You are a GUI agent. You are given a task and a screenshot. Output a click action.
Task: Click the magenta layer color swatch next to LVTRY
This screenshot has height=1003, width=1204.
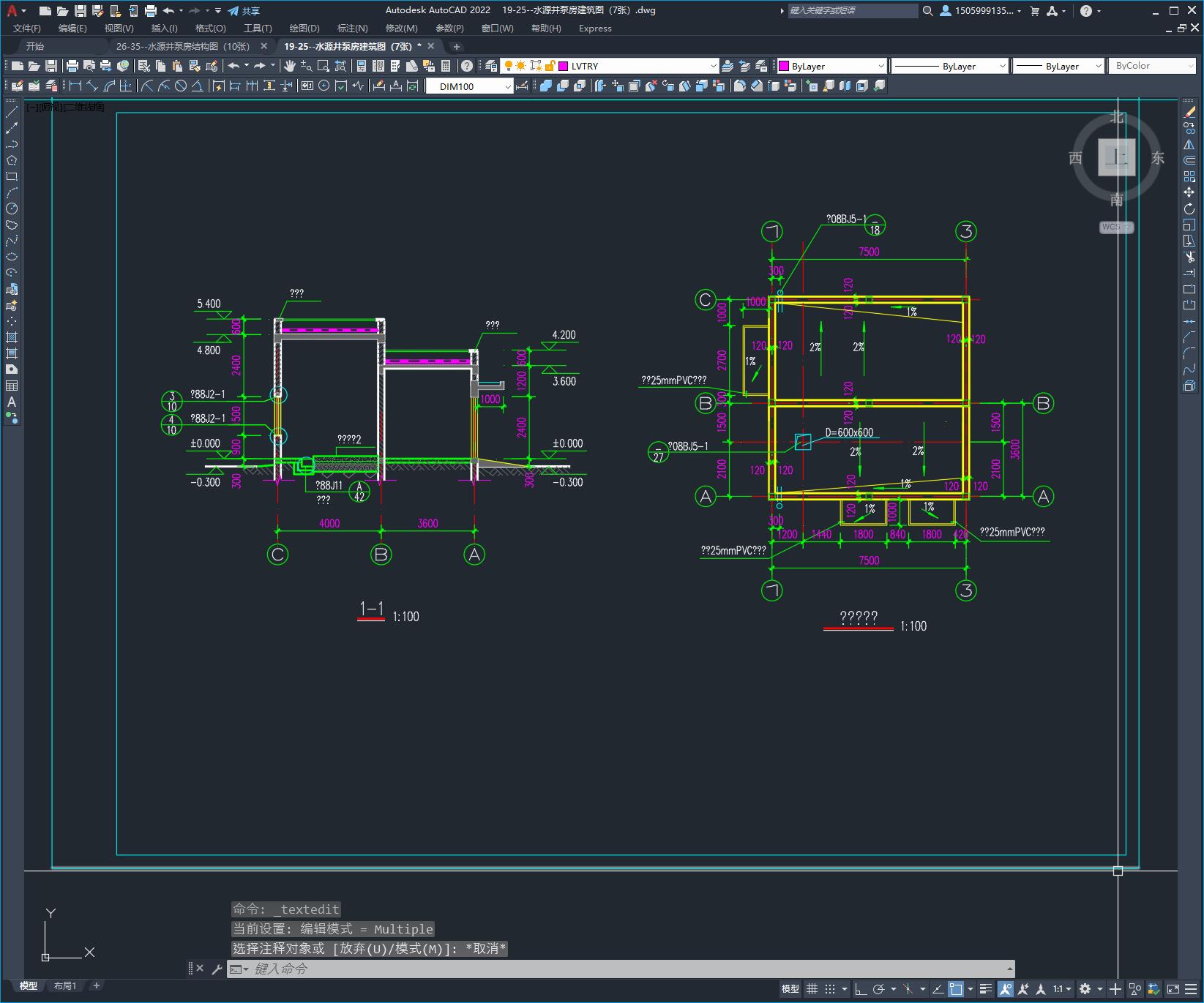click(x=564, y=66)
